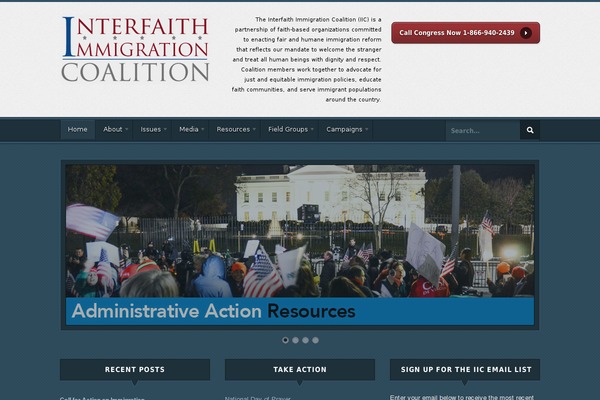The image size is (600, 400).
Task: Open the Field Groups menu item
Action: coord(288,129)
